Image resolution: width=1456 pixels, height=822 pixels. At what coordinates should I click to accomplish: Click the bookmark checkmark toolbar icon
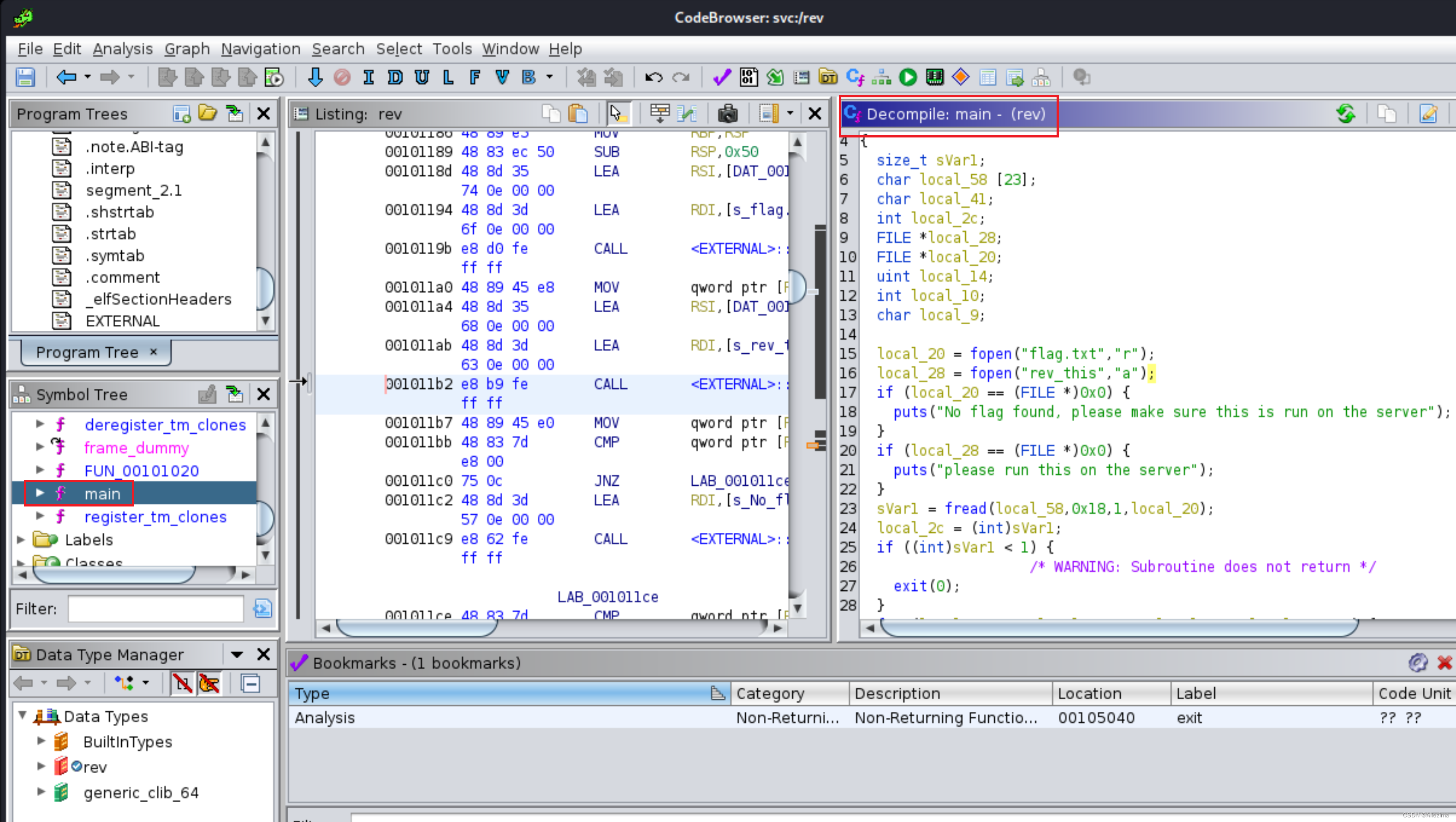pyautogui.click(x=722, y=77)
